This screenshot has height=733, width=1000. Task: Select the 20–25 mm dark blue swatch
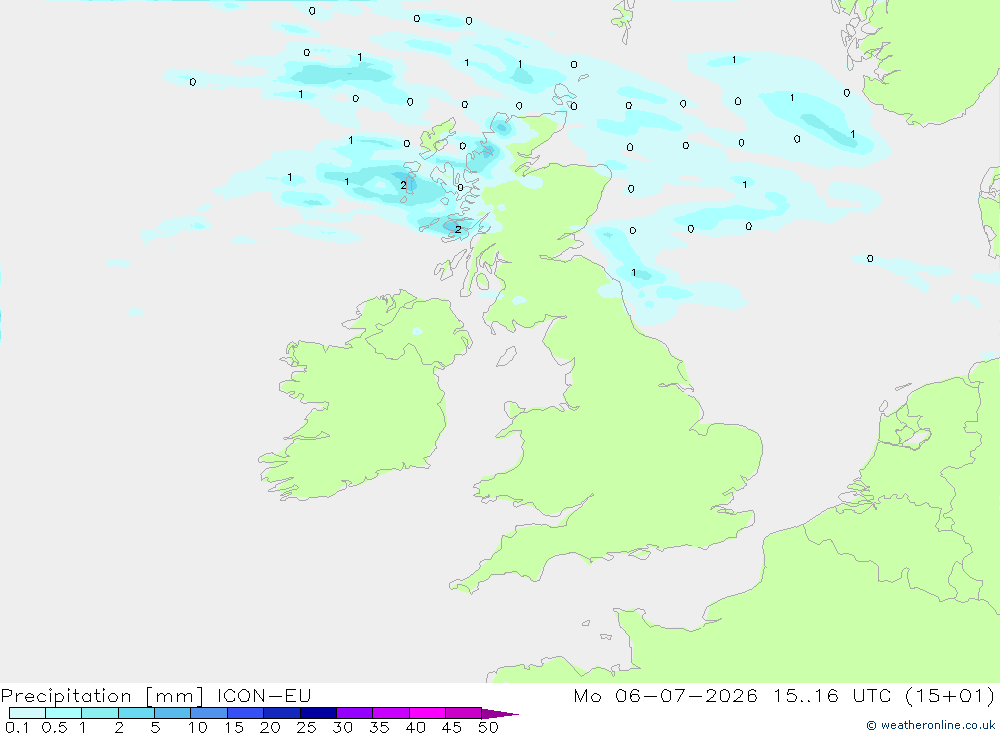tap(282, 713)
